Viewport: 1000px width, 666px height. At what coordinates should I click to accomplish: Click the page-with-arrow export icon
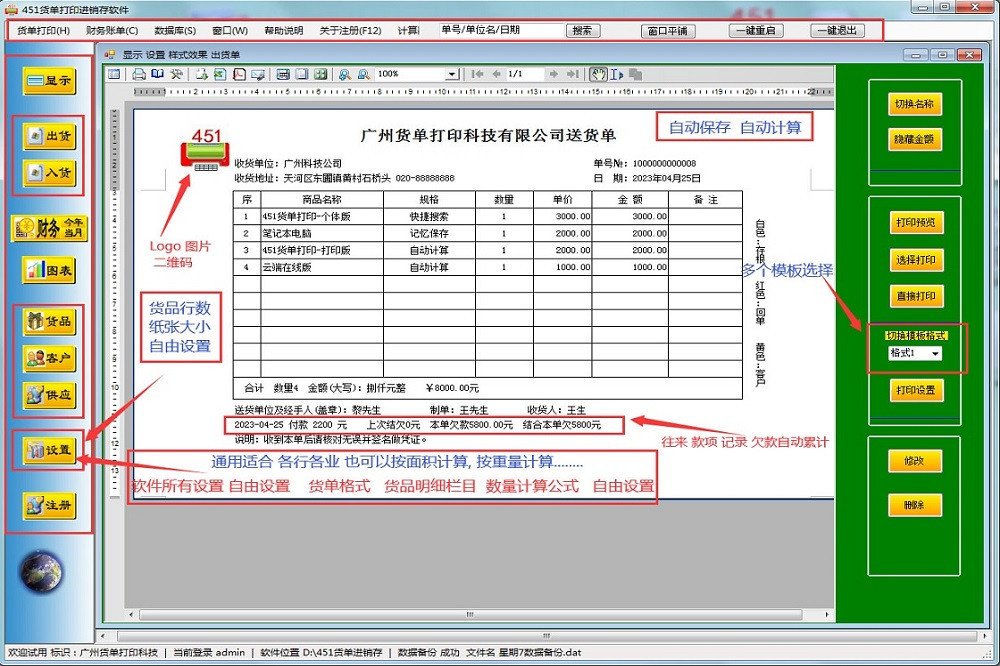click(x=202, y=75)
